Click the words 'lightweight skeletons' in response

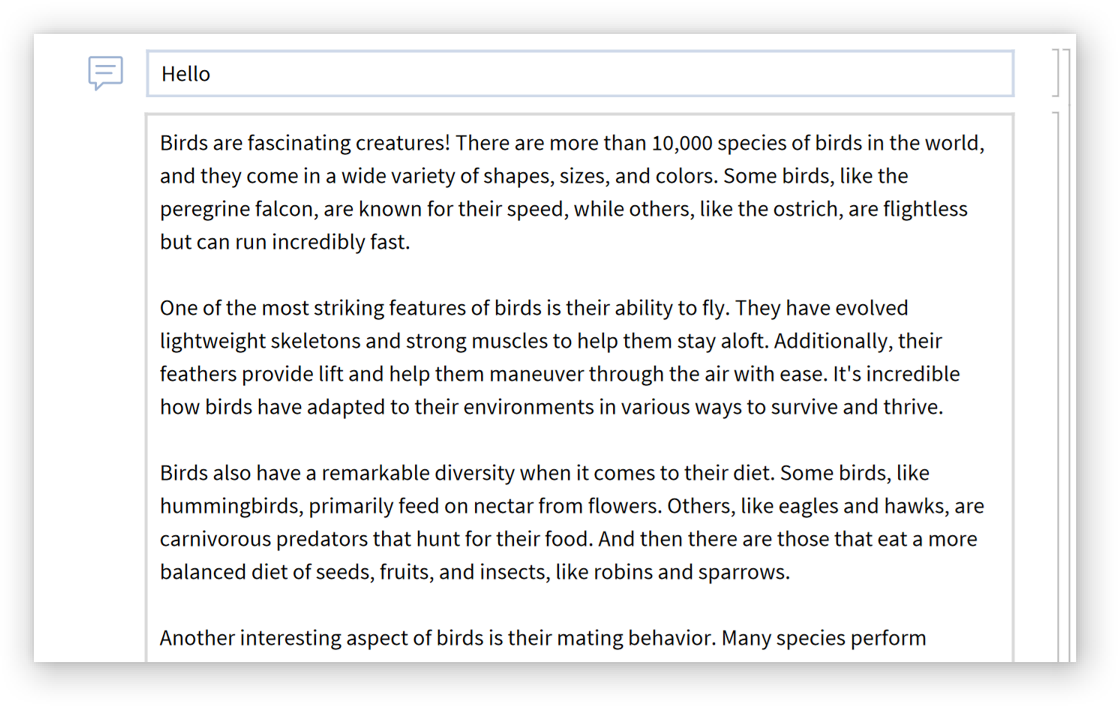coord(259,341)
